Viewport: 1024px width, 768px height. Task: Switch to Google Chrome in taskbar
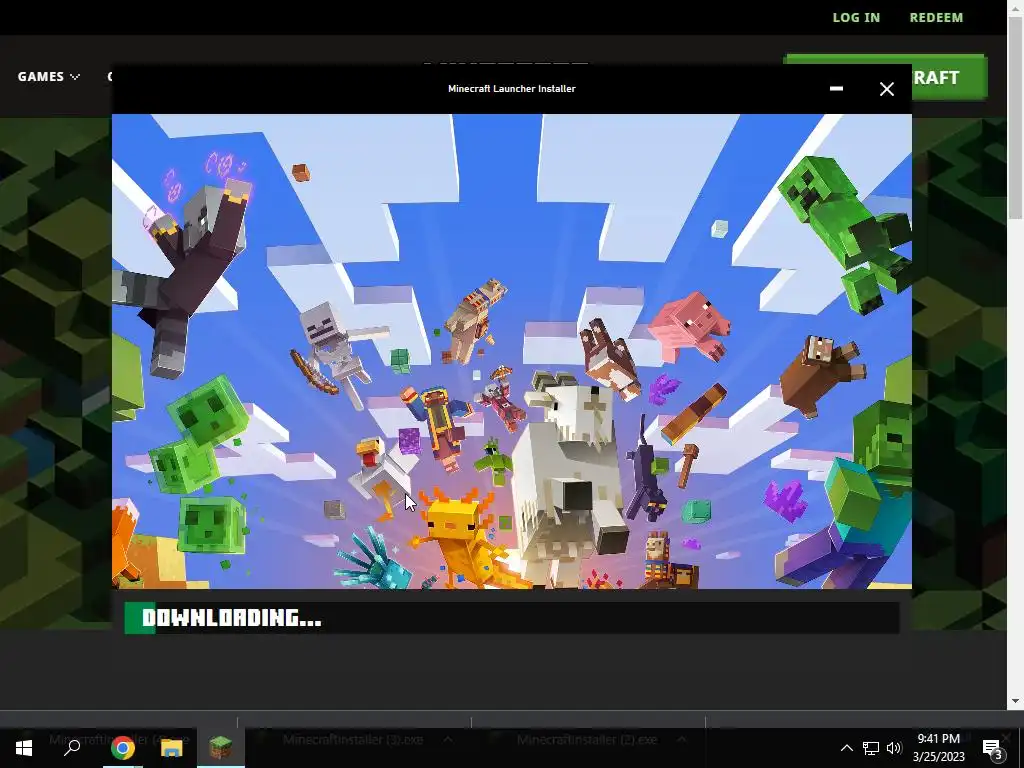pyautogui.click(x=123, y=748)
